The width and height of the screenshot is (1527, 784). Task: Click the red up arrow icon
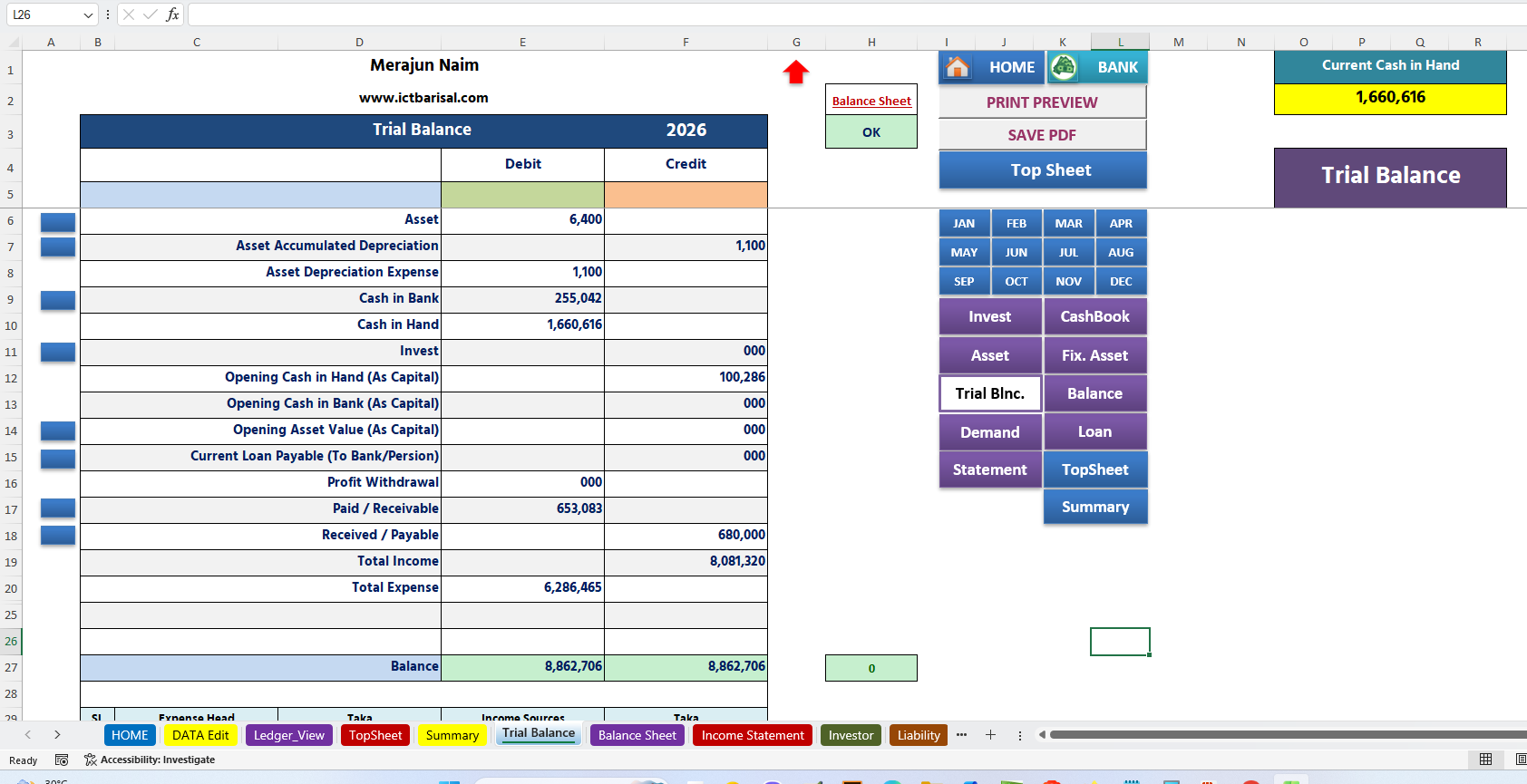(x=796, y=73)
